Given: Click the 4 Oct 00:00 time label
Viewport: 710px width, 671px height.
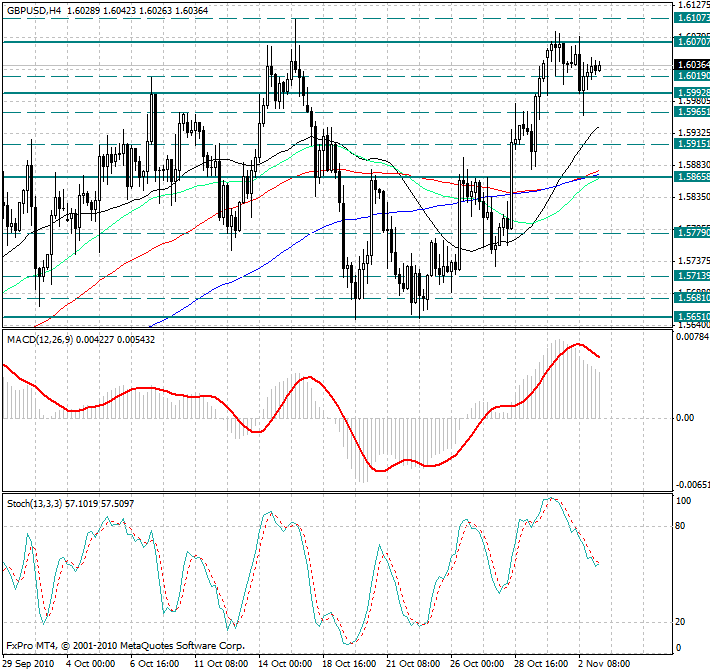Looking at the screenshot, I should click(91, 664).
